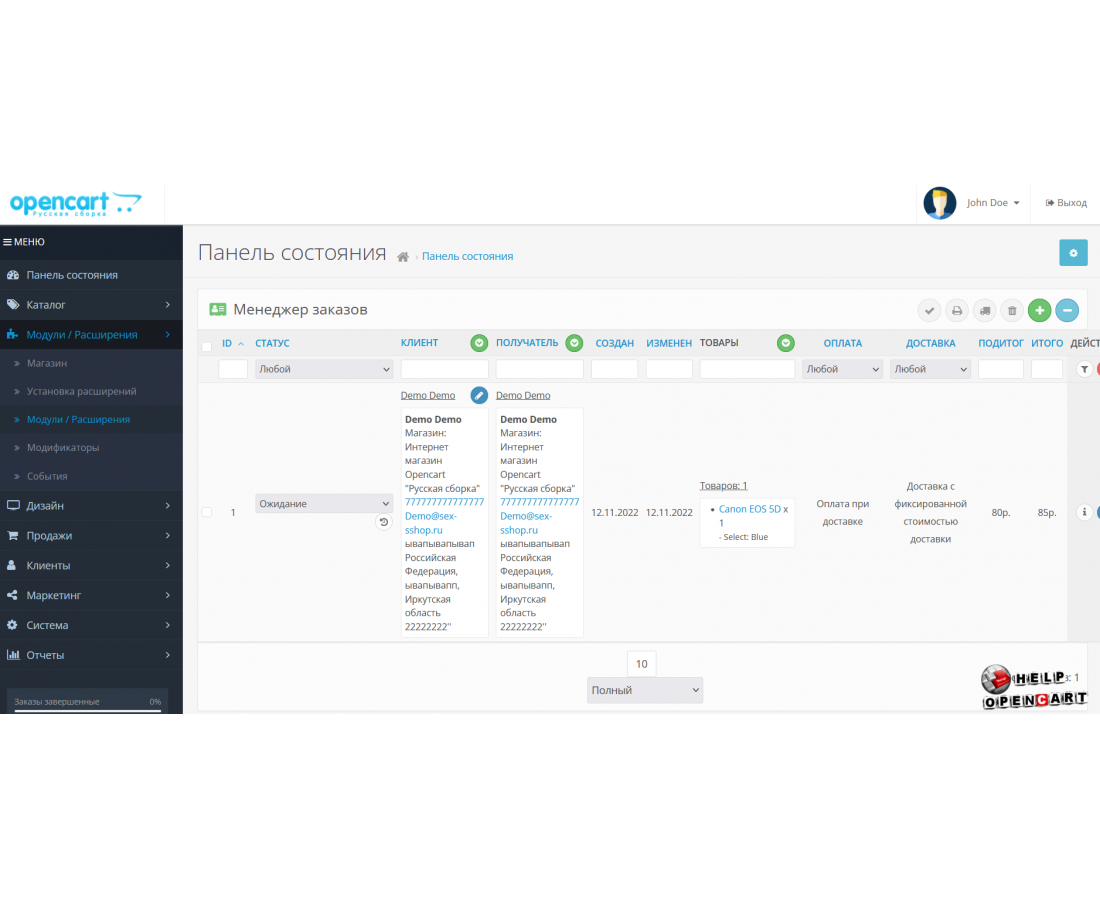1100x900 pixels.
Task: Open the order status history icon
Action: [x=384, y=522]
